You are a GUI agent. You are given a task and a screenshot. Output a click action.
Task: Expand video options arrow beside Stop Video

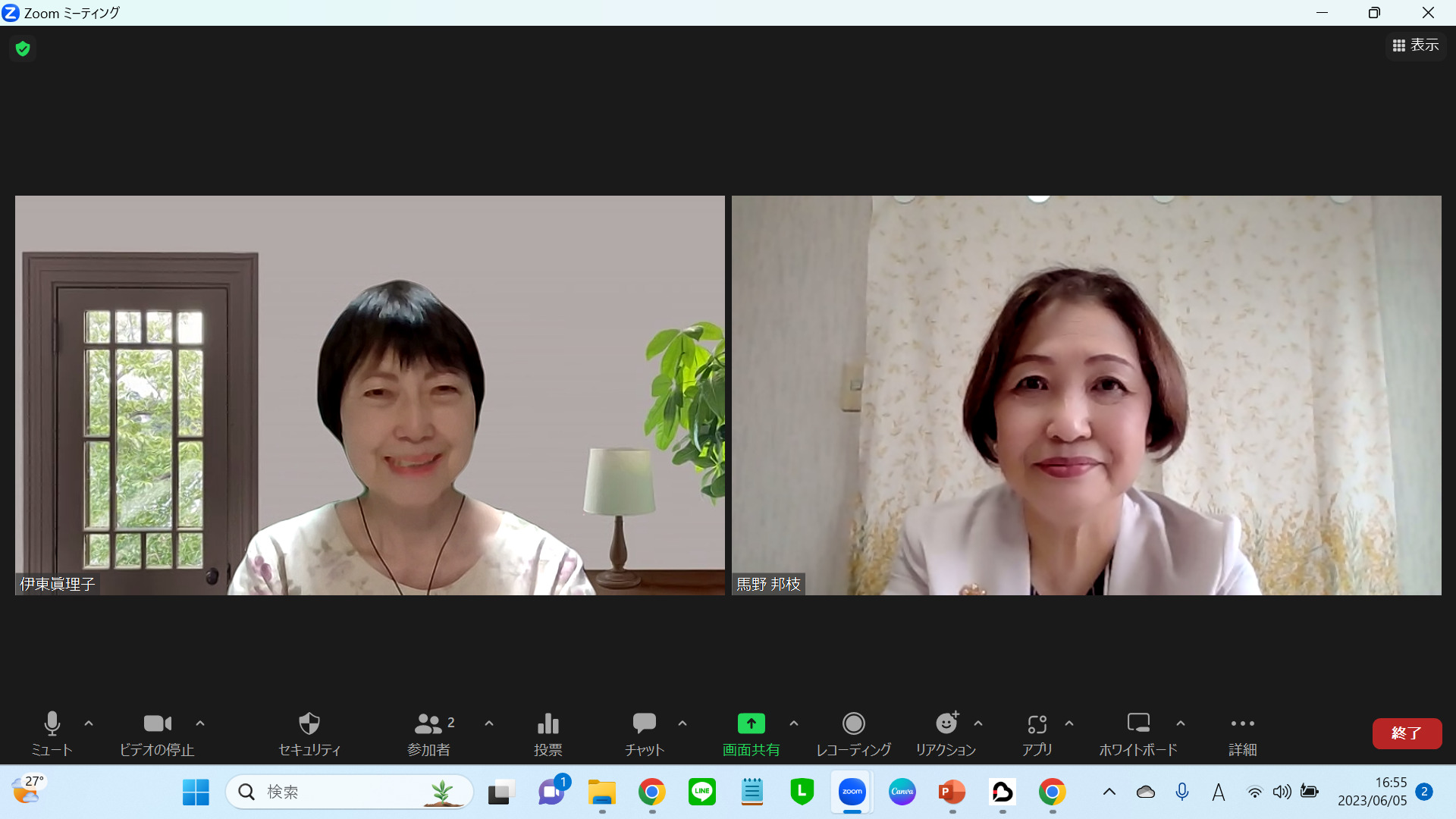coord(200,723)
